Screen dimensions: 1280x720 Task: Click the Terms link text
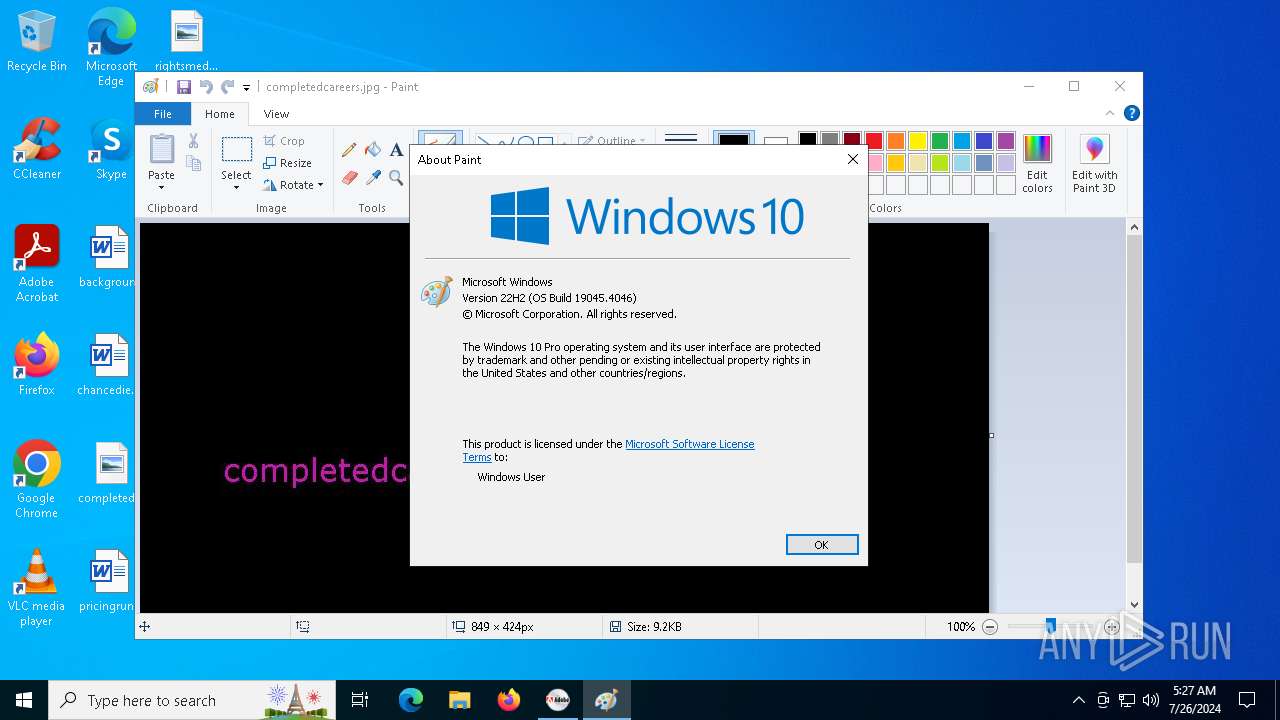[x=477, y=457]
